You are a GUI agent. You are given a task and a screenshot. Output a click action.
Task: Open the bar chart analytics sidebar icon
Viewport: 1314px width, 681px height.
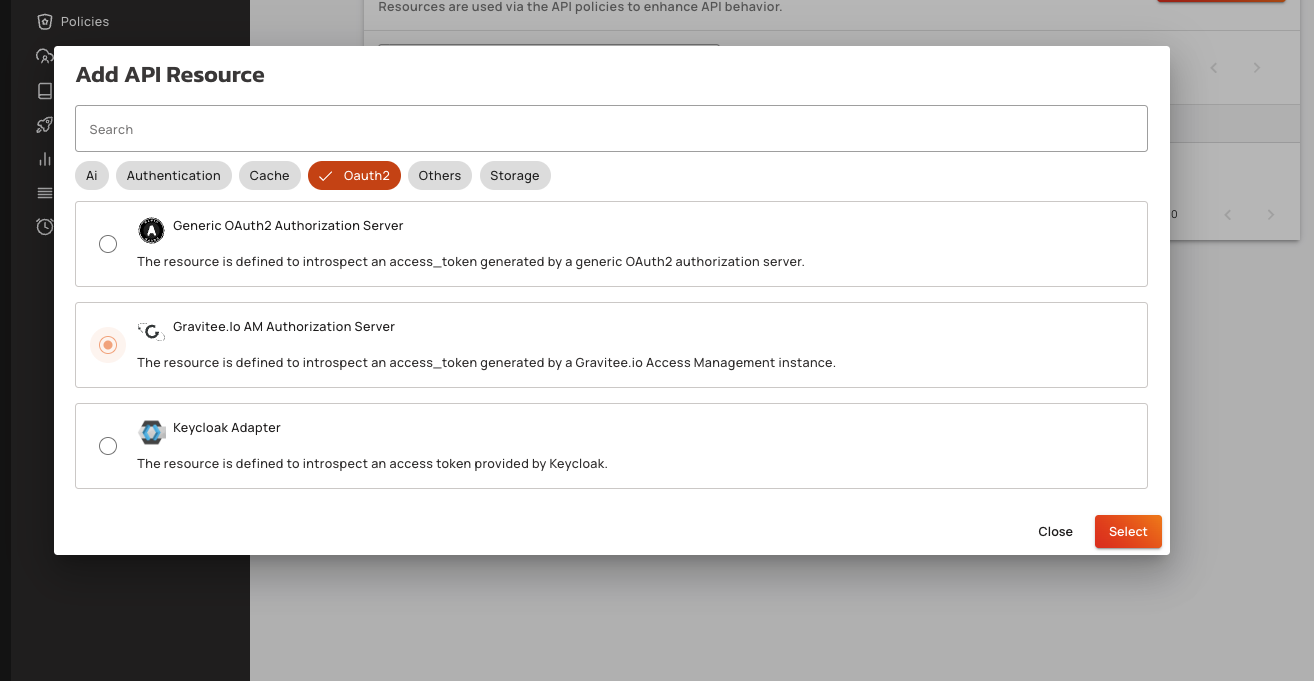point(44,159)
